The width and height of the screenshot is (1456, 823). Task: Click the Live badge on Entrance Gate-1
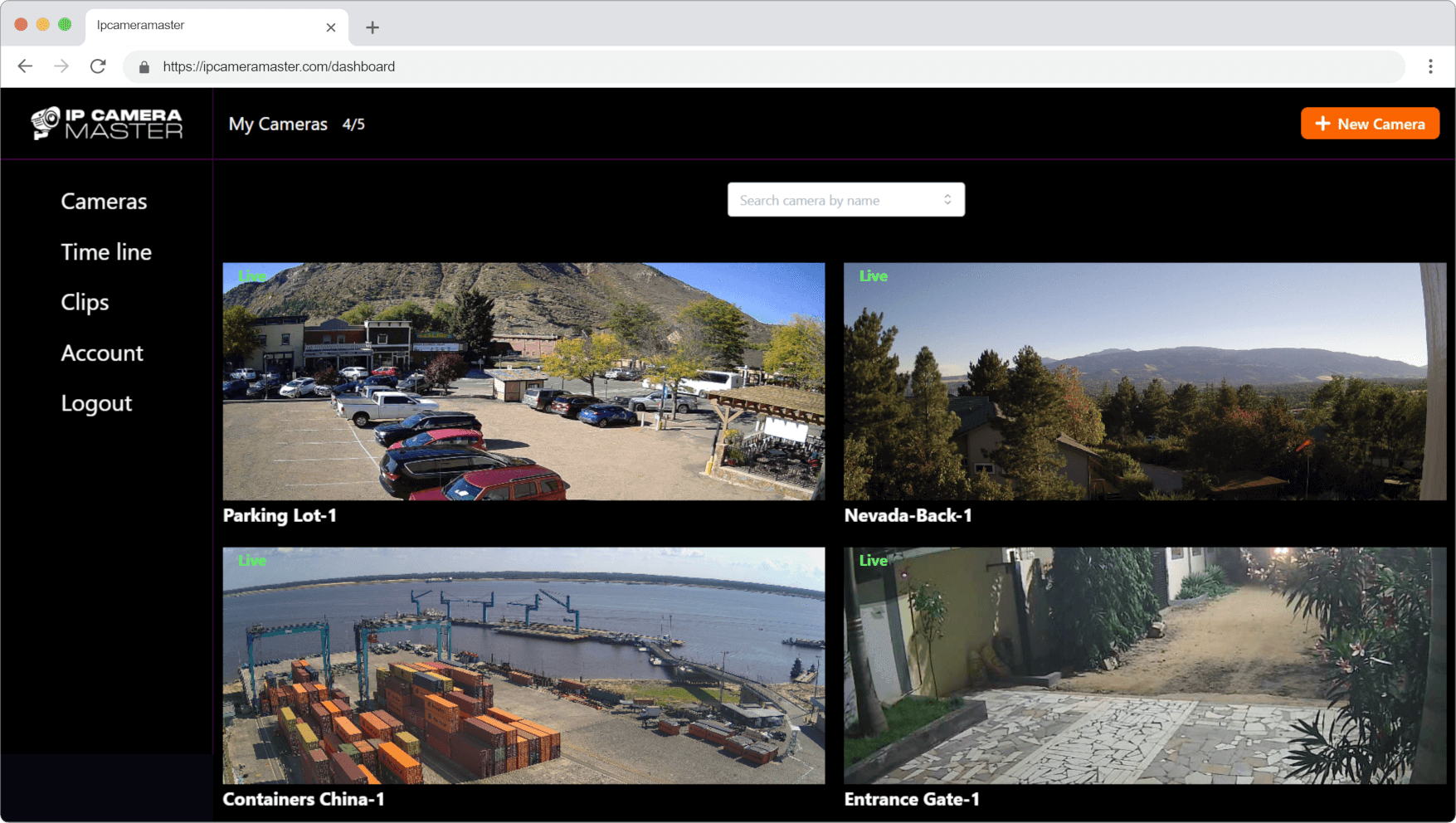[x=873, y=561]
